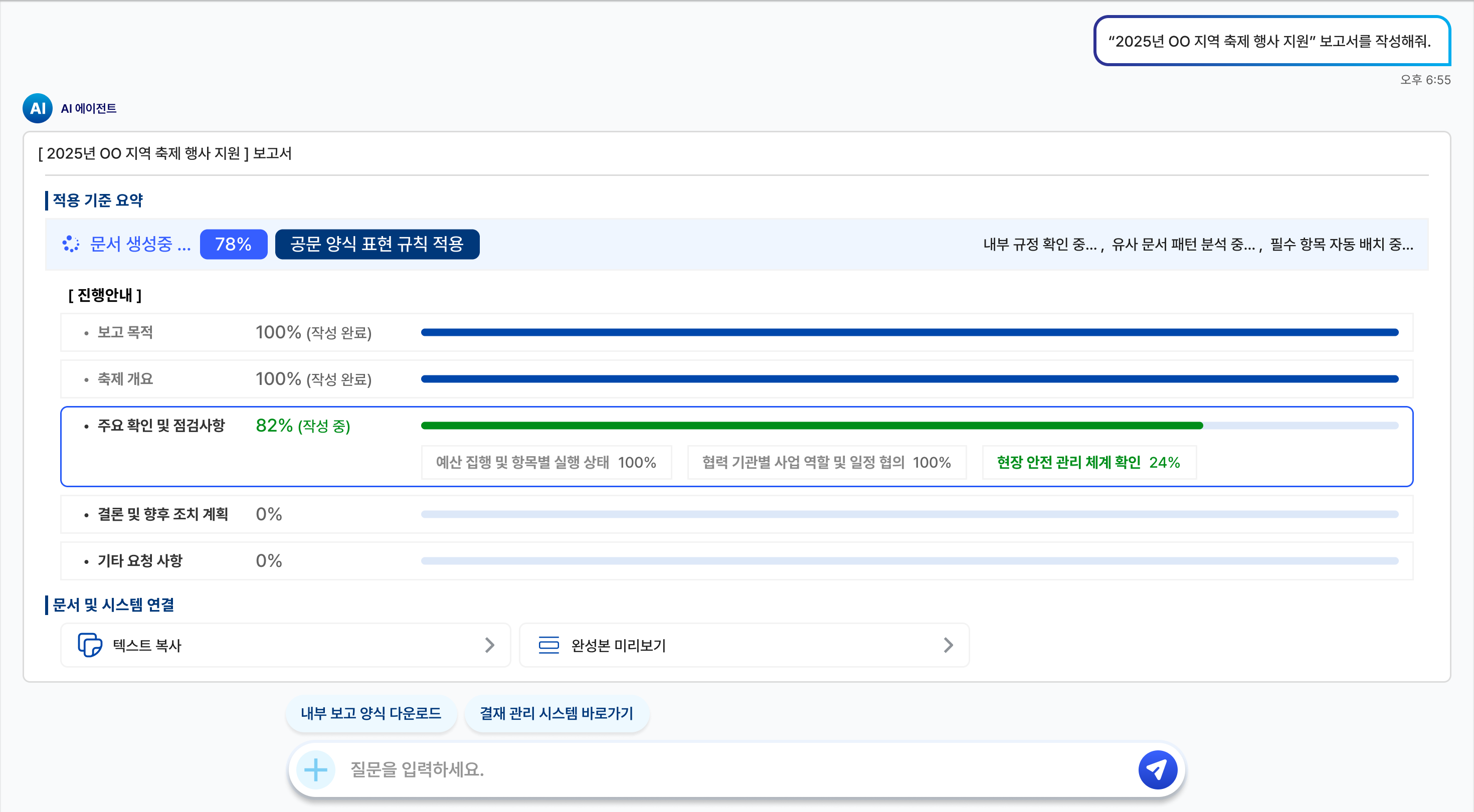Screen dimensions: 1474x812
Task: Click the 공문 양식 표현 규칙 적용 badge
Action: point(377,244)
